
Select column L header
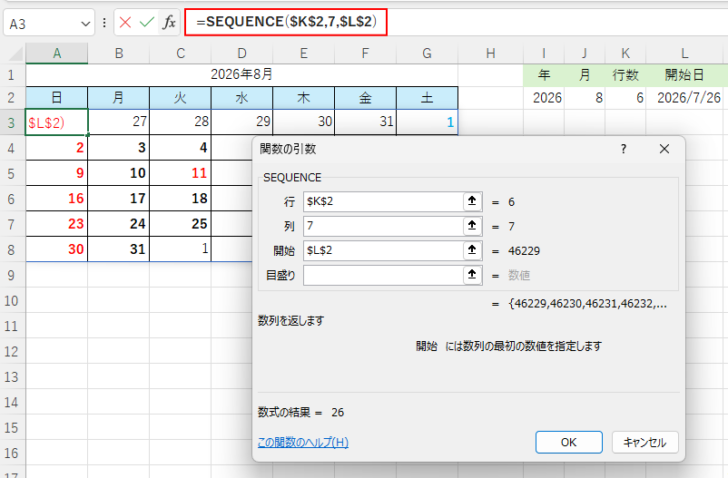pos(685,53)
